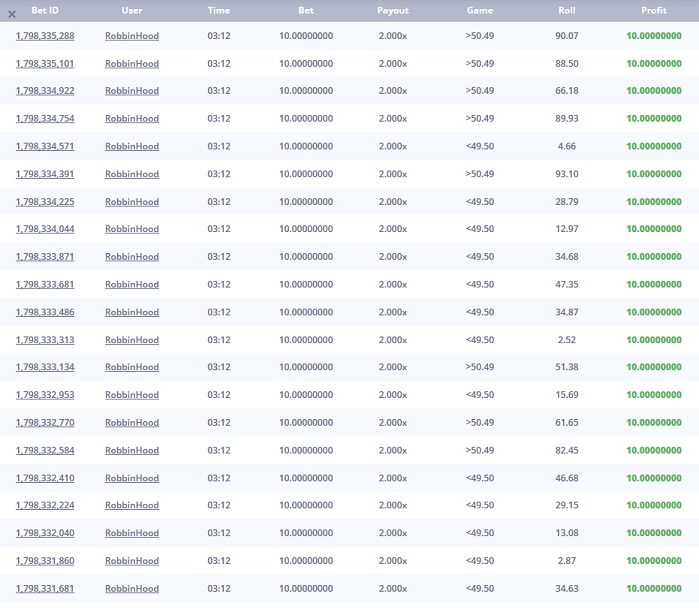Open bet ID 1,798,334,571

click(x=45, y=146)
